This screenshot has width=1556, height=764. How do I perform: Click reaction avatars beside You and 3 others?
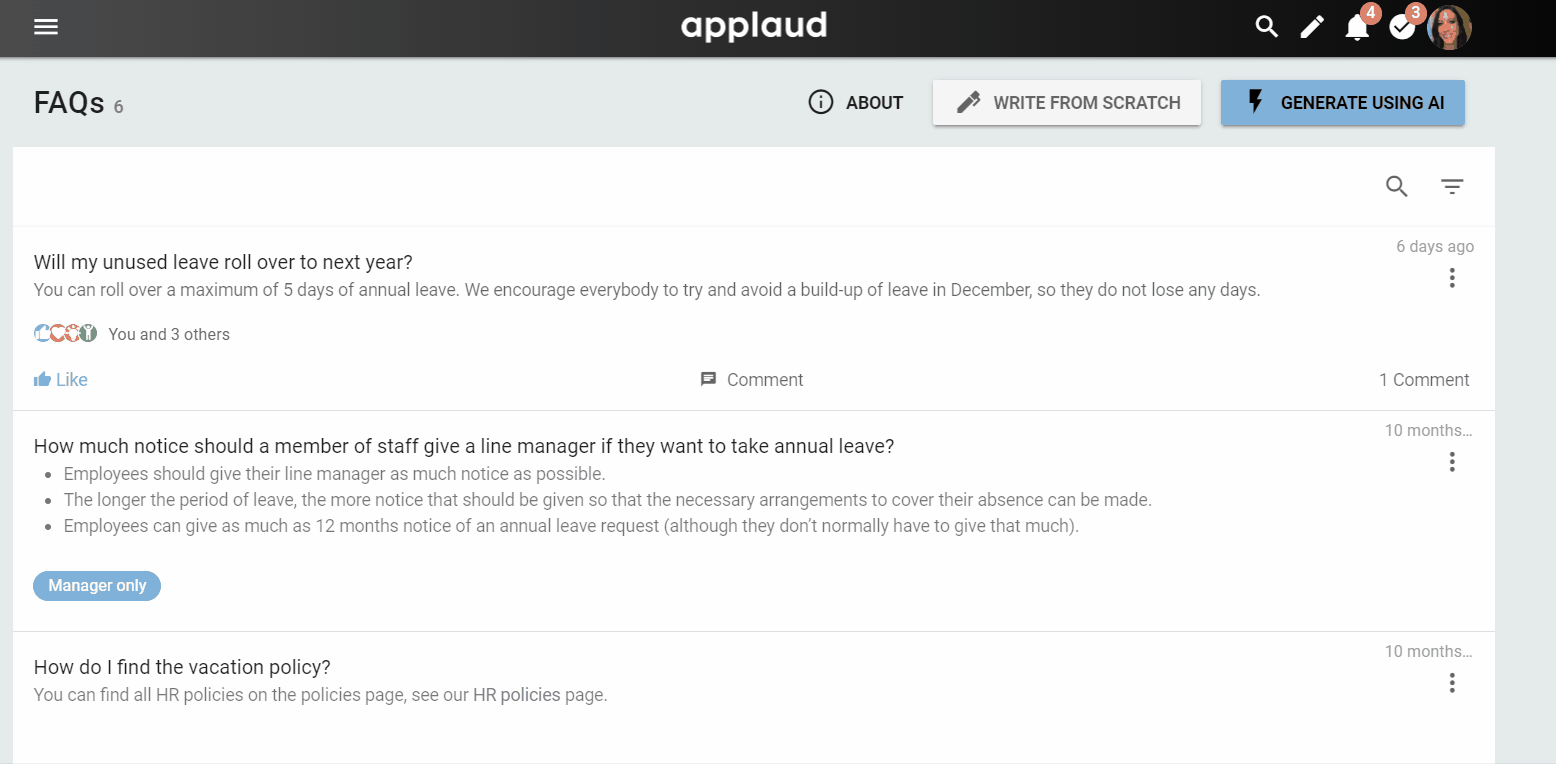(x=65, y=334)
